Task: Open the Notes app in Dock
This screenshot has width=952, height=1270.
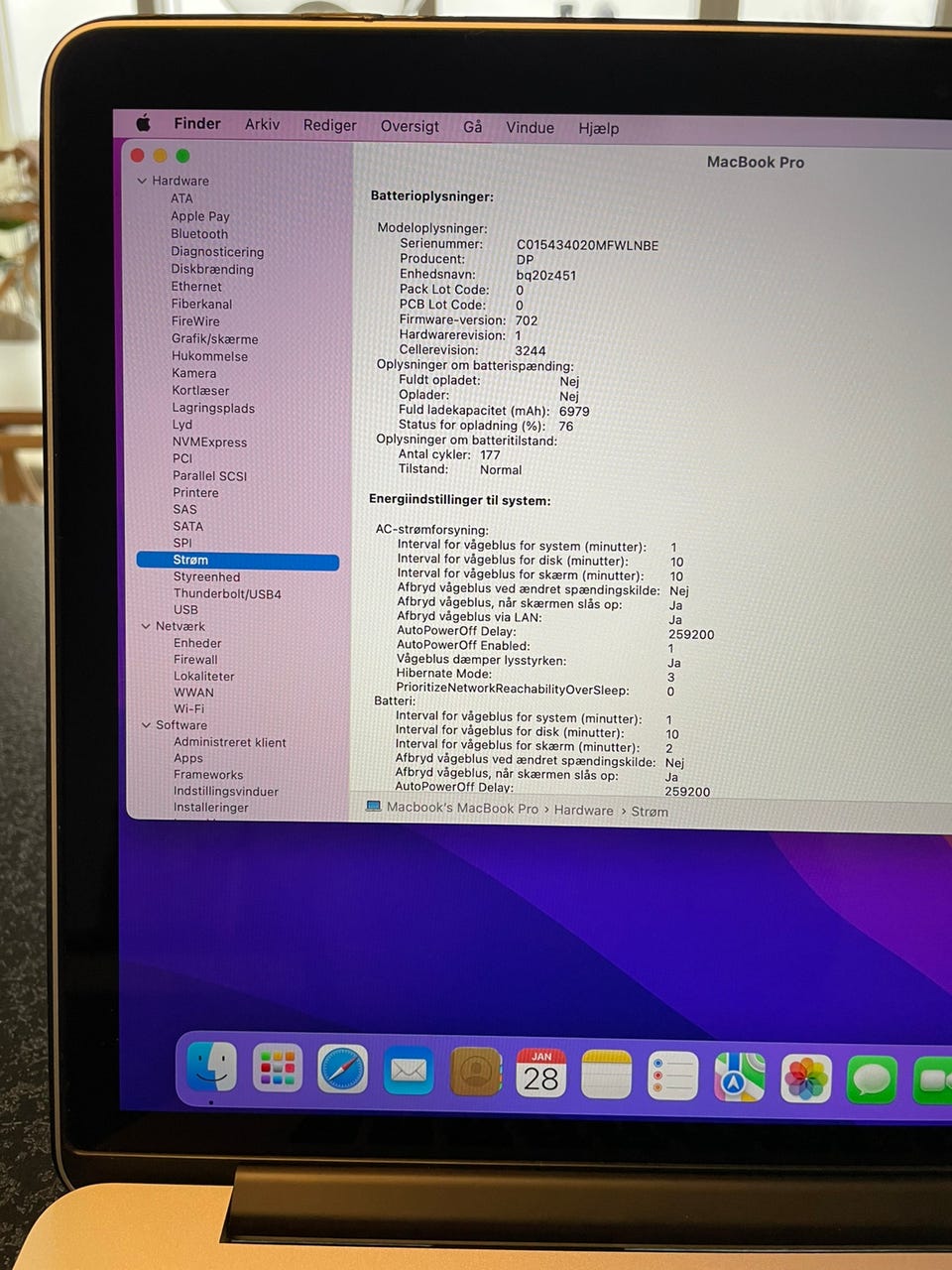Action: pyautogui.click(x=607, y=1075)
